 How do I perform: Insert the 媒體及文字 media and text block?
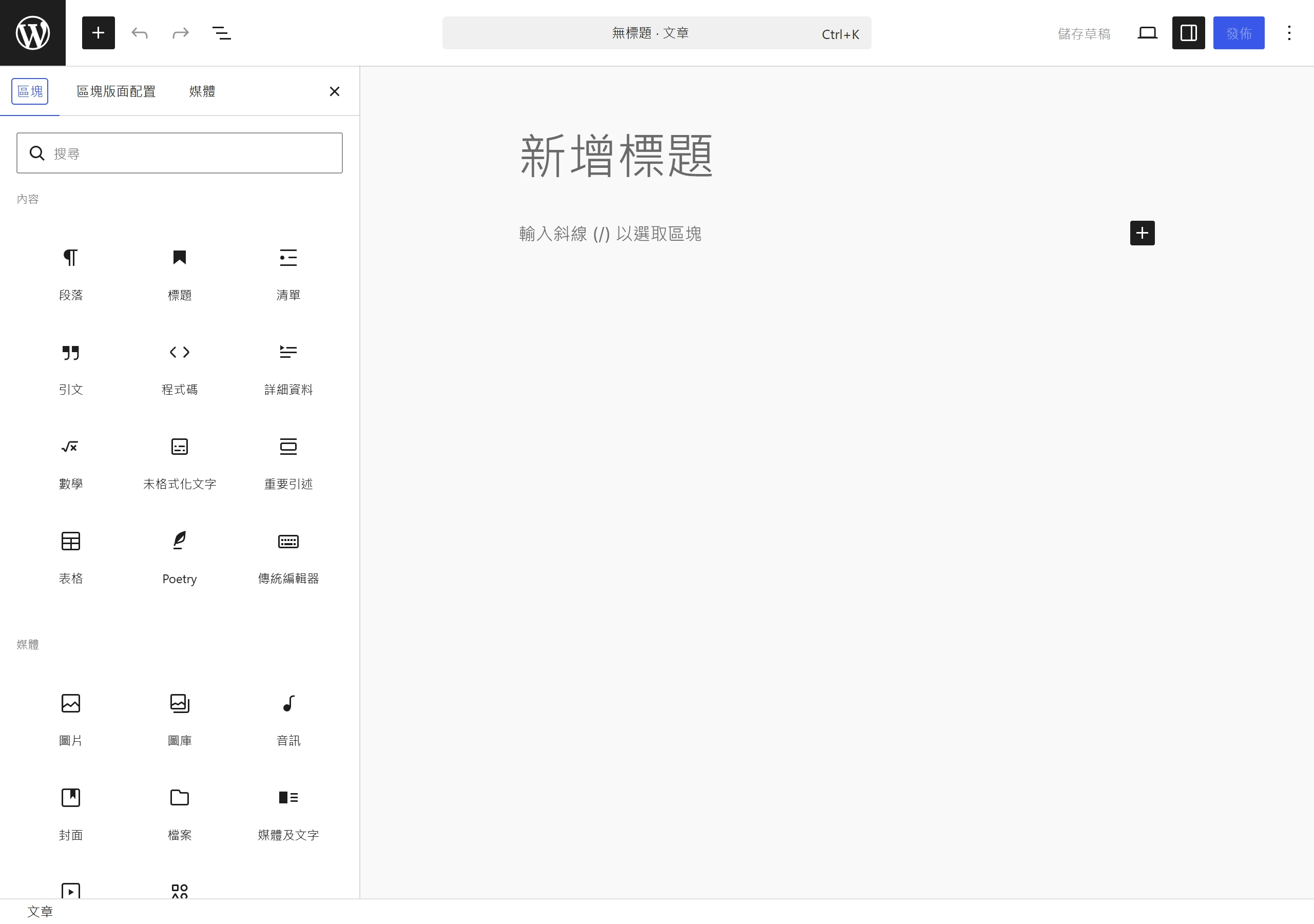point(288,815)
